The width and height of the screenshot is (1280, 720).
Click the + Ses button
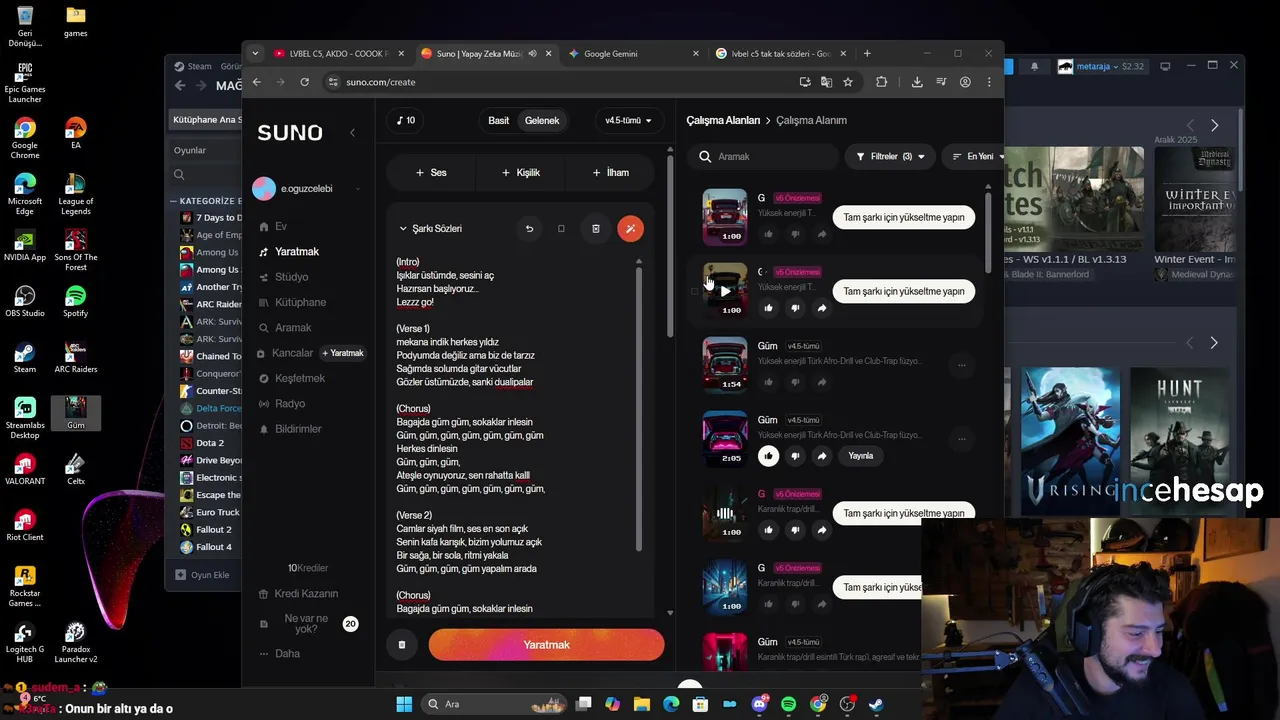click(431, 172)
